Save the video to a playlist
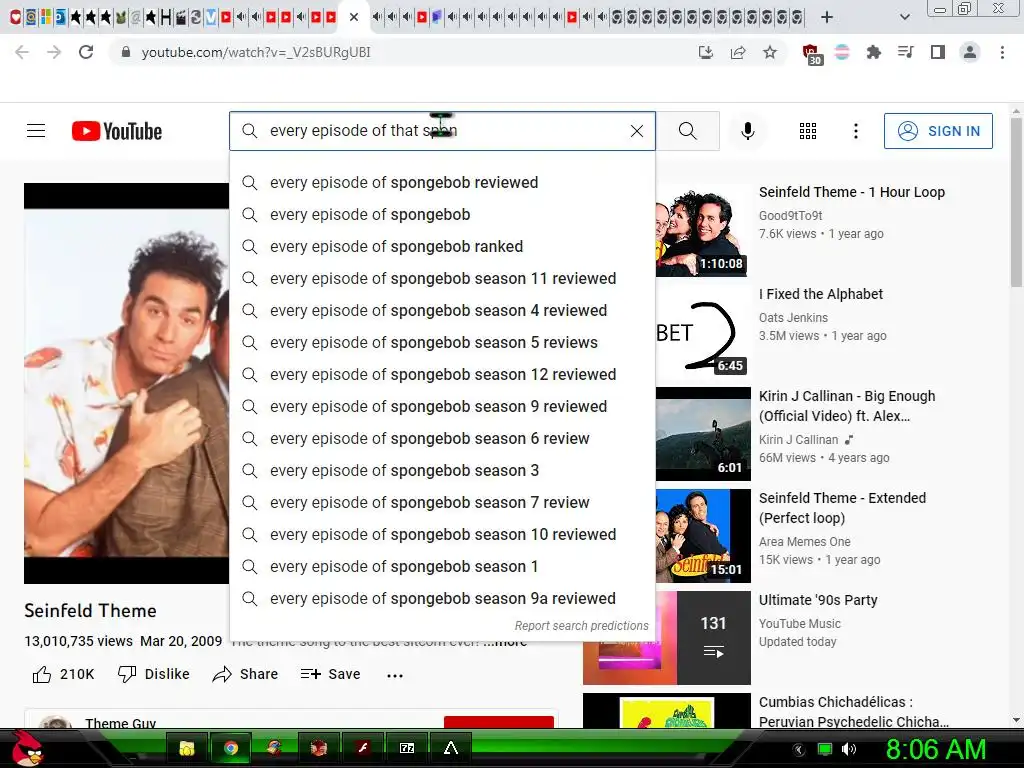 pyautogui.click(x=330, y=674)
